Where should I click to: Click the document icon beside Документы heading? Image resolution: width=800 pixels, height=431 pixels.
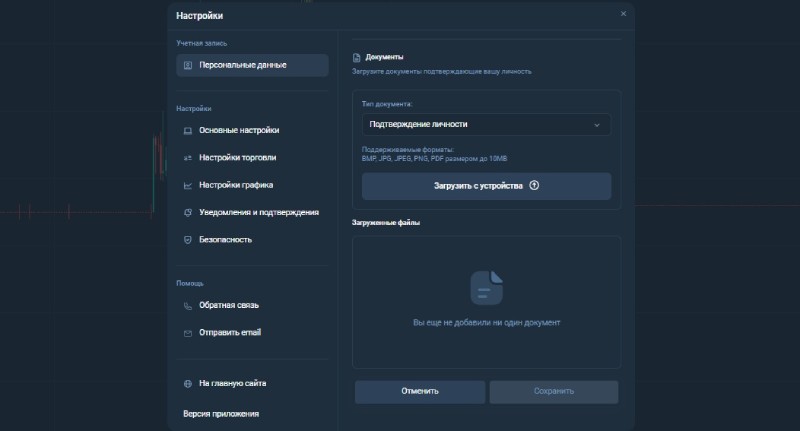click(x=357, y=58)
